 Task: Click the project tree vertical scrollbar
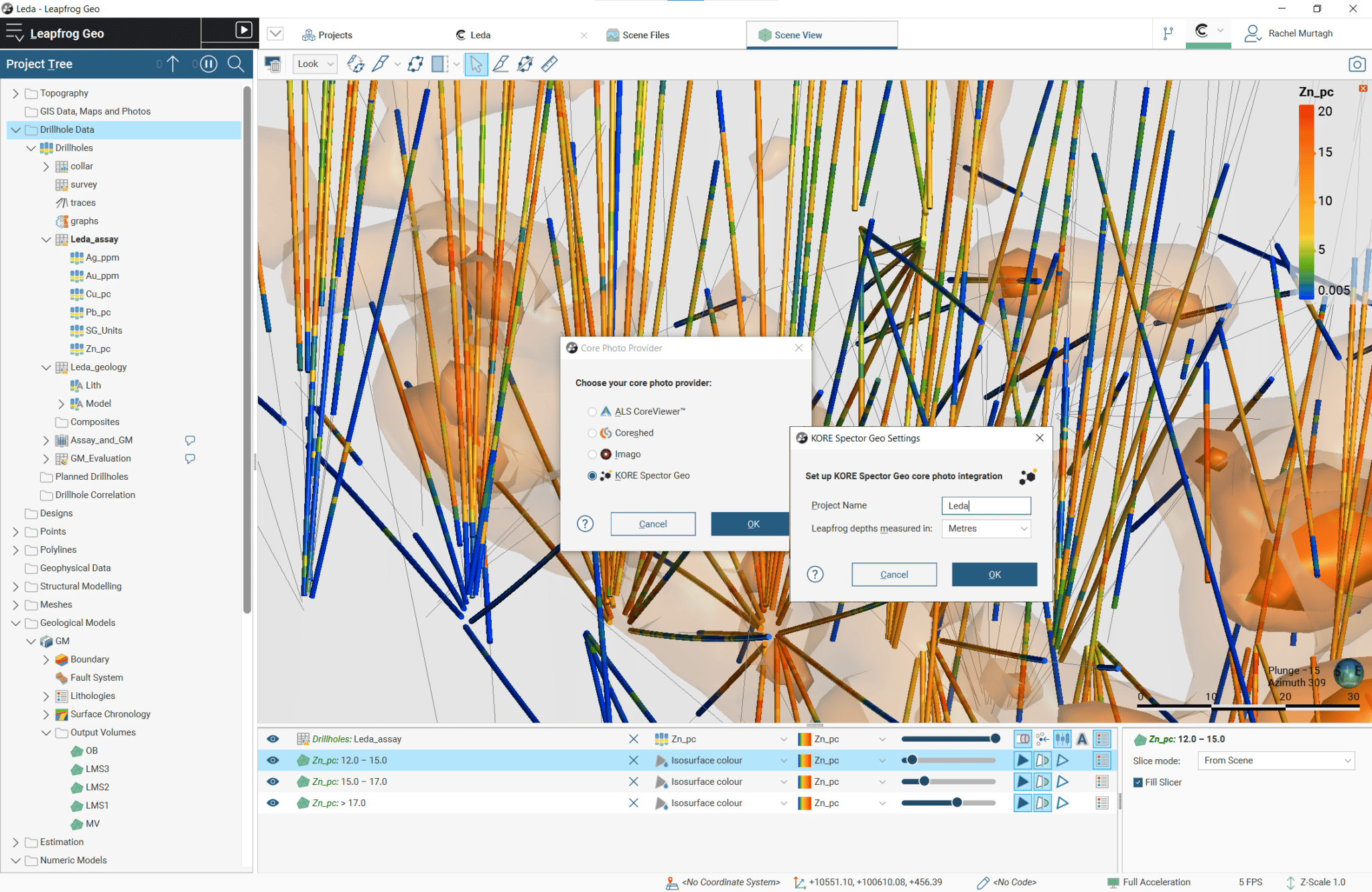click(x=247, y=348)
